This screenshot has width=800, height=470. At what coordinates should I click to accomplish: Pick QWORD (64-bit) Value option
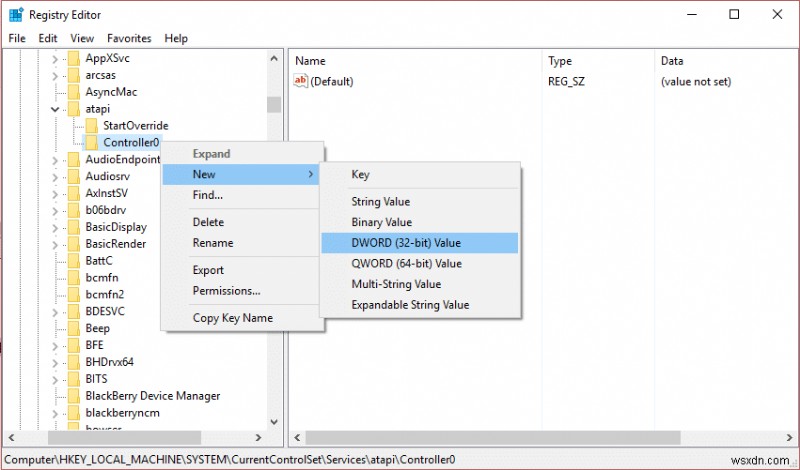(419, 263)
